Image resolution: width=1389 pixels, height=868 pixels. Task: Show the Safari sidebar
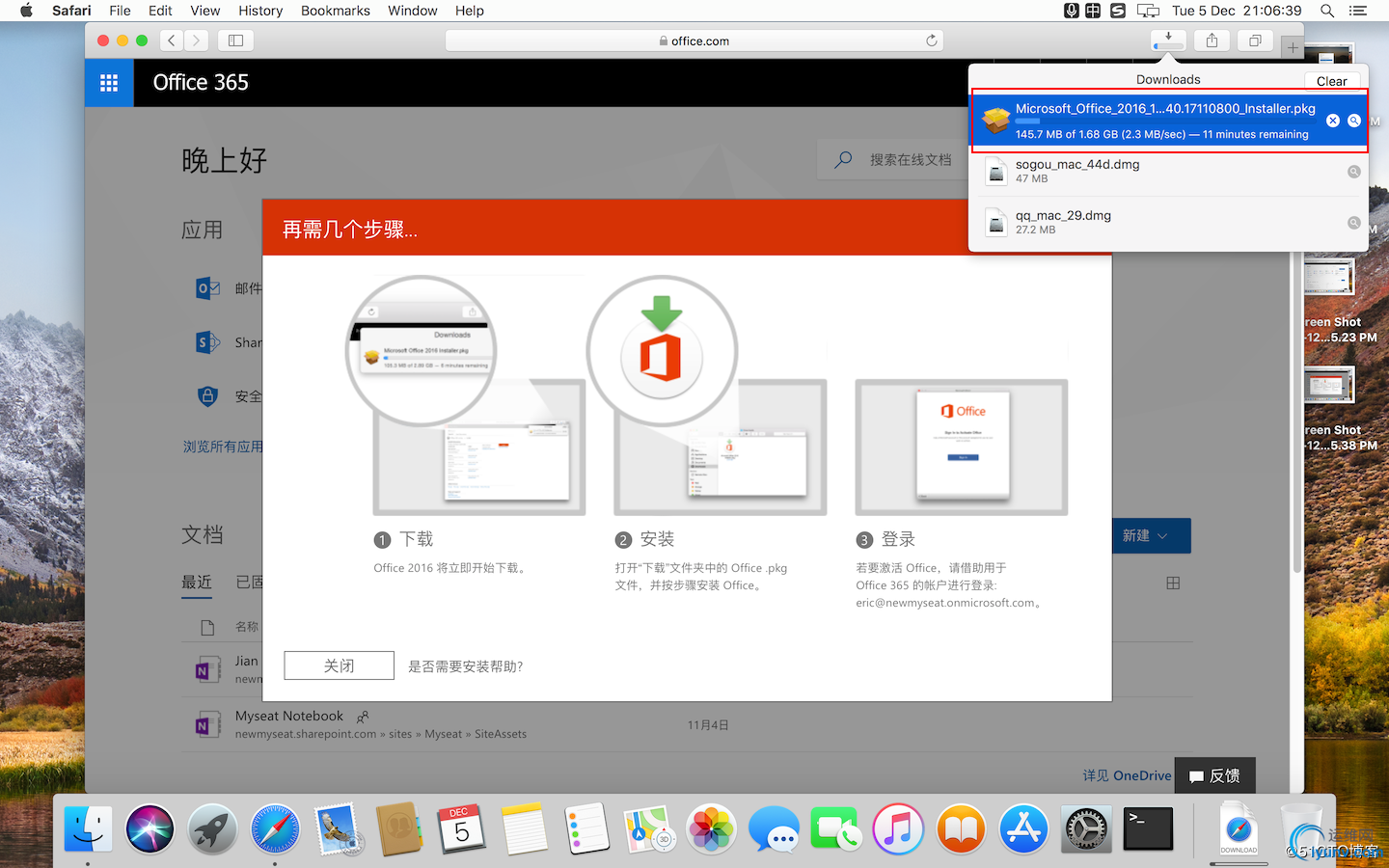point(235,41)
